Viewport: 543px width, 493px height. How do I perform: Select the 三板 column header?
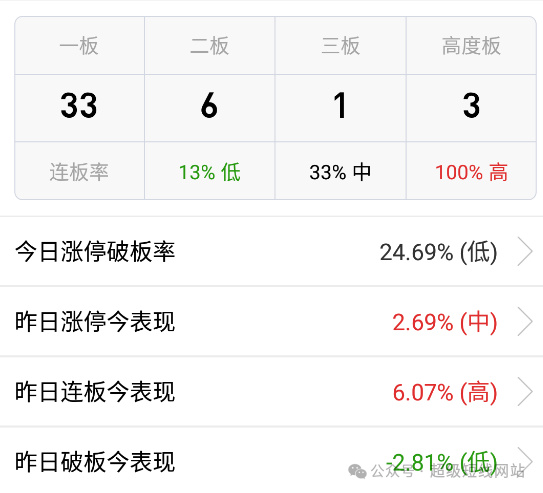point(340,46)
